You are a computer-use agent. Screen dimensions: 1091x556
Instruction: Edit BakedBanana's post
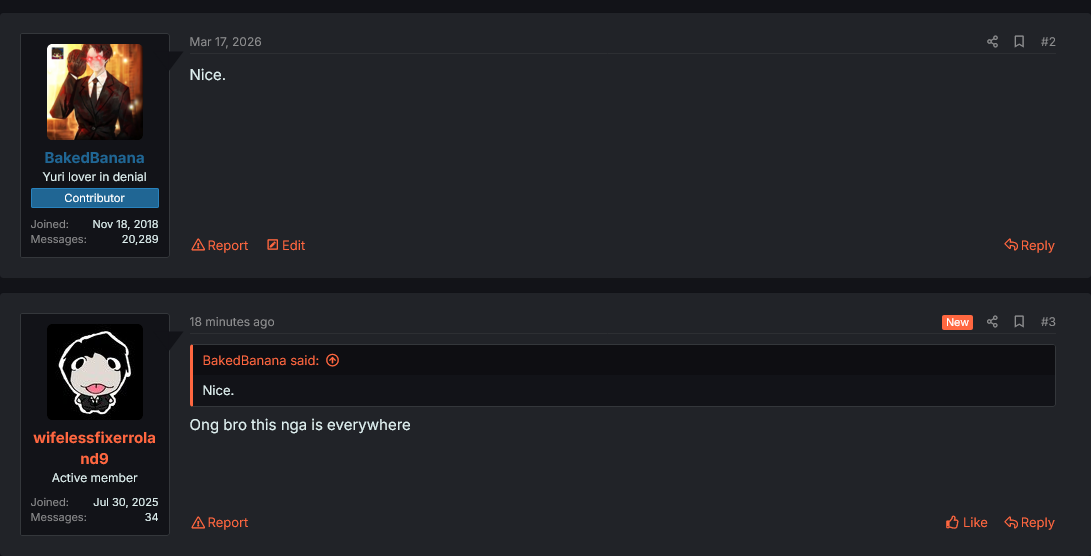point(286,246)
